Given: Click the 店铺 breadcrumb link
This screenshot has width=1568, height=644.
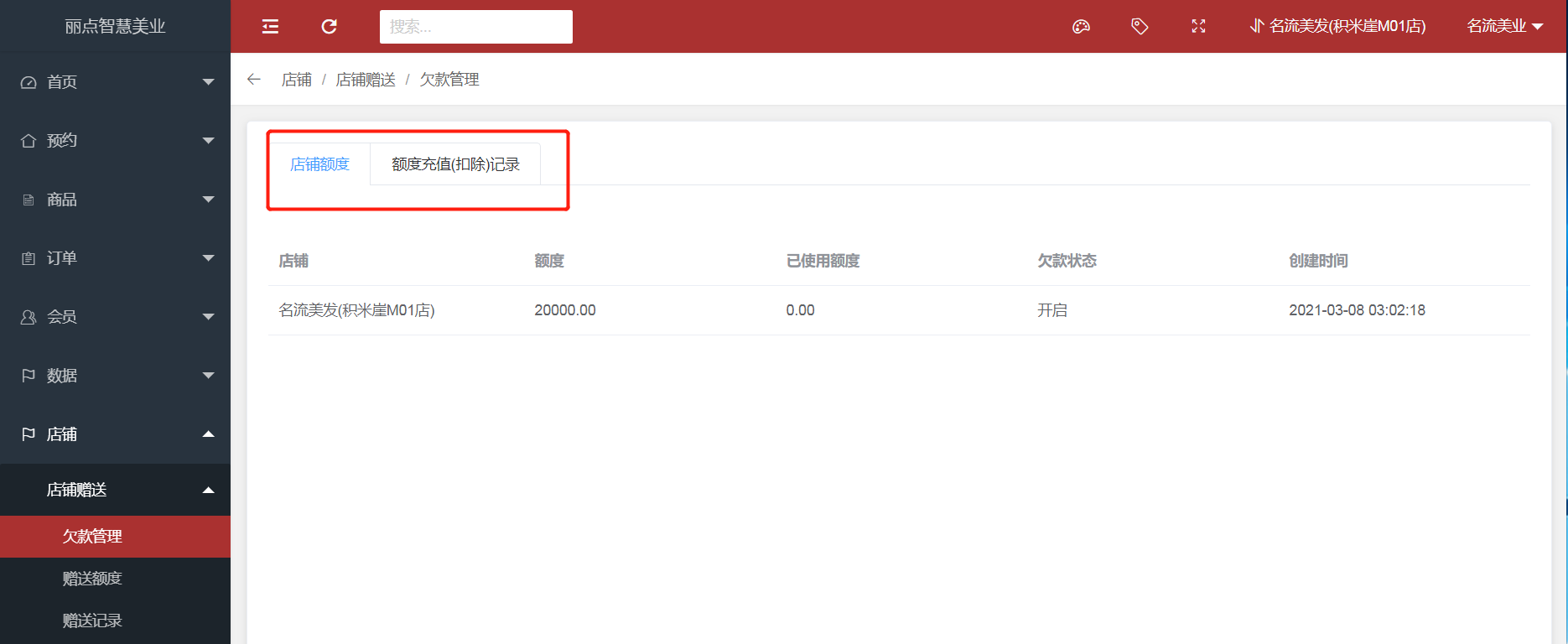Looking at the screenshot, I should (x=297, y=80).
